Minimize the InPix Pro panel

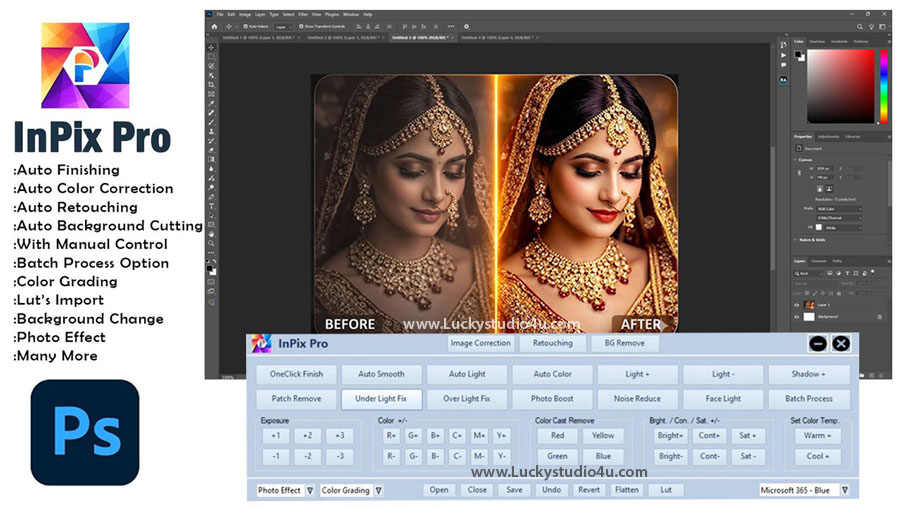pyautogui.click(x=818, y=344)
